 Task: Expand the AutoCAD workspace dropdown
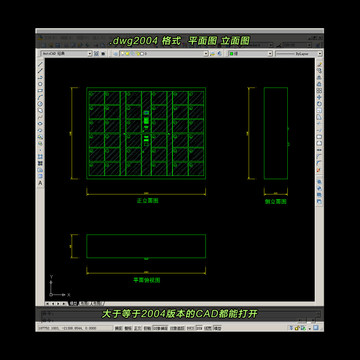[x=90, y=53]
